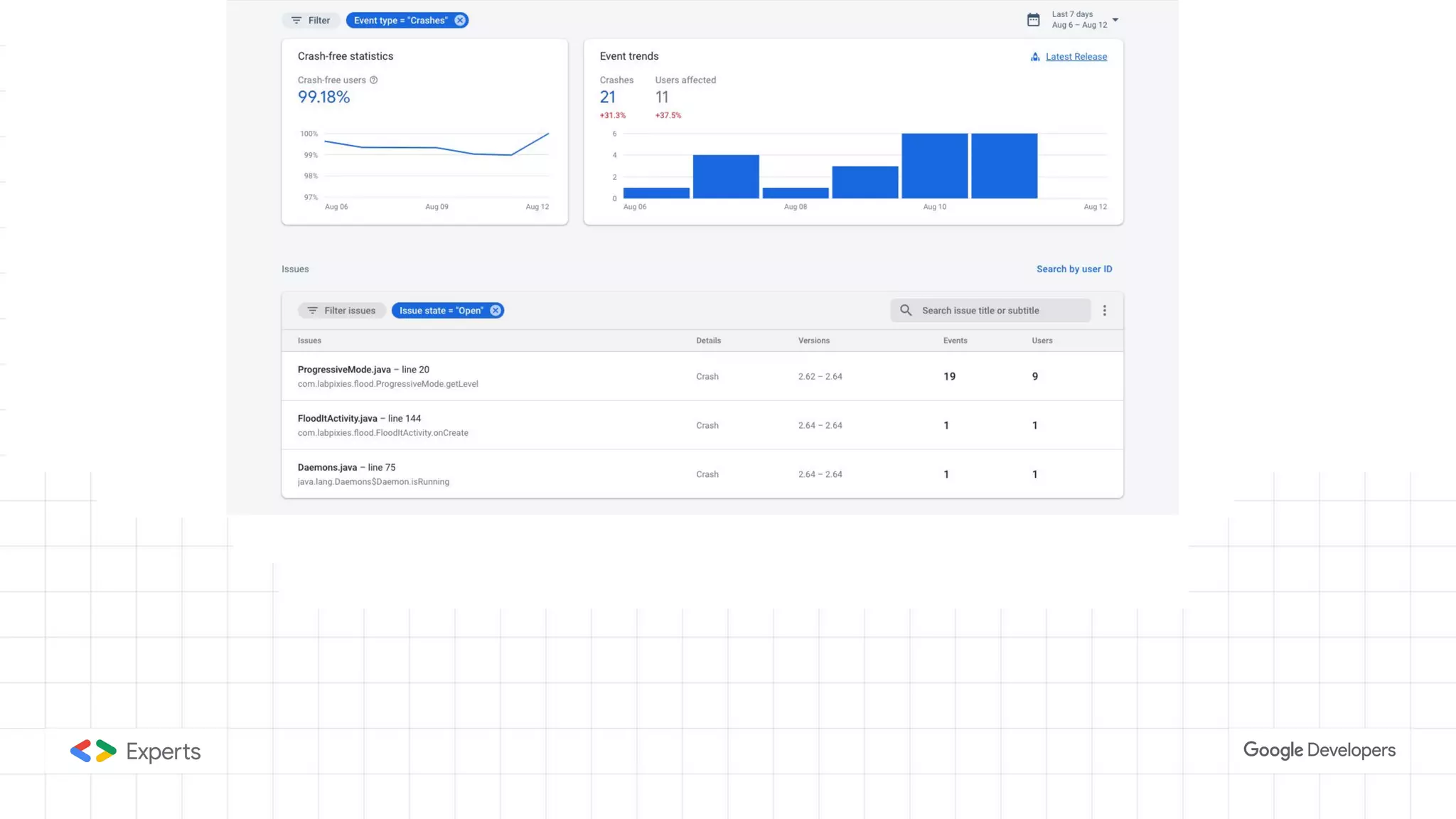Open the Filter issues button
This screenshot has height=819, width=1456.
click(341, 311)
